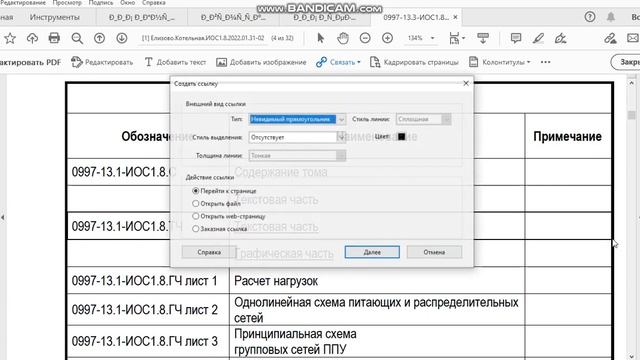640x360 pixels.
Task: Open the Редактирование menu
Action: tap(23, 2)
